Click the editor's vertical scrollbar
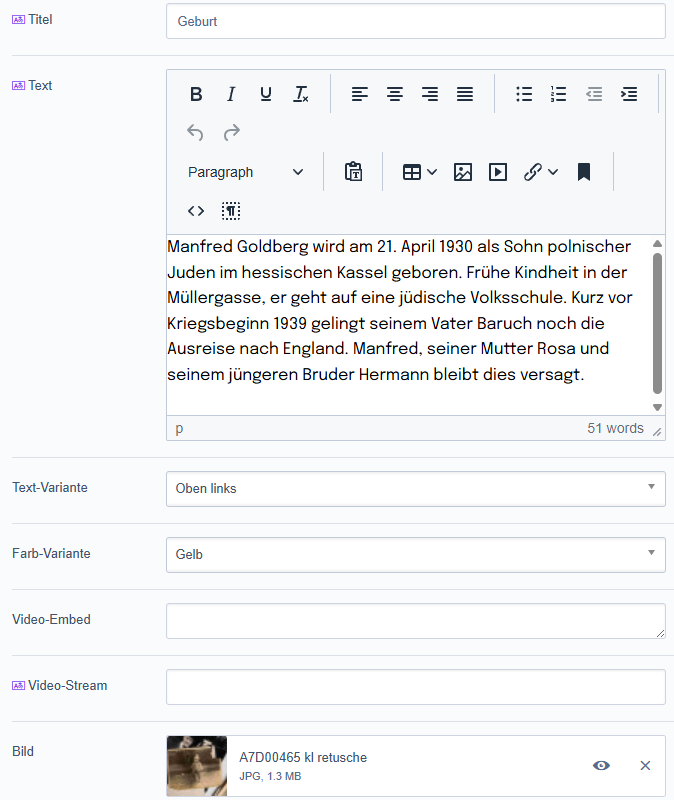 pyautogui.click(x=657, y=320)
